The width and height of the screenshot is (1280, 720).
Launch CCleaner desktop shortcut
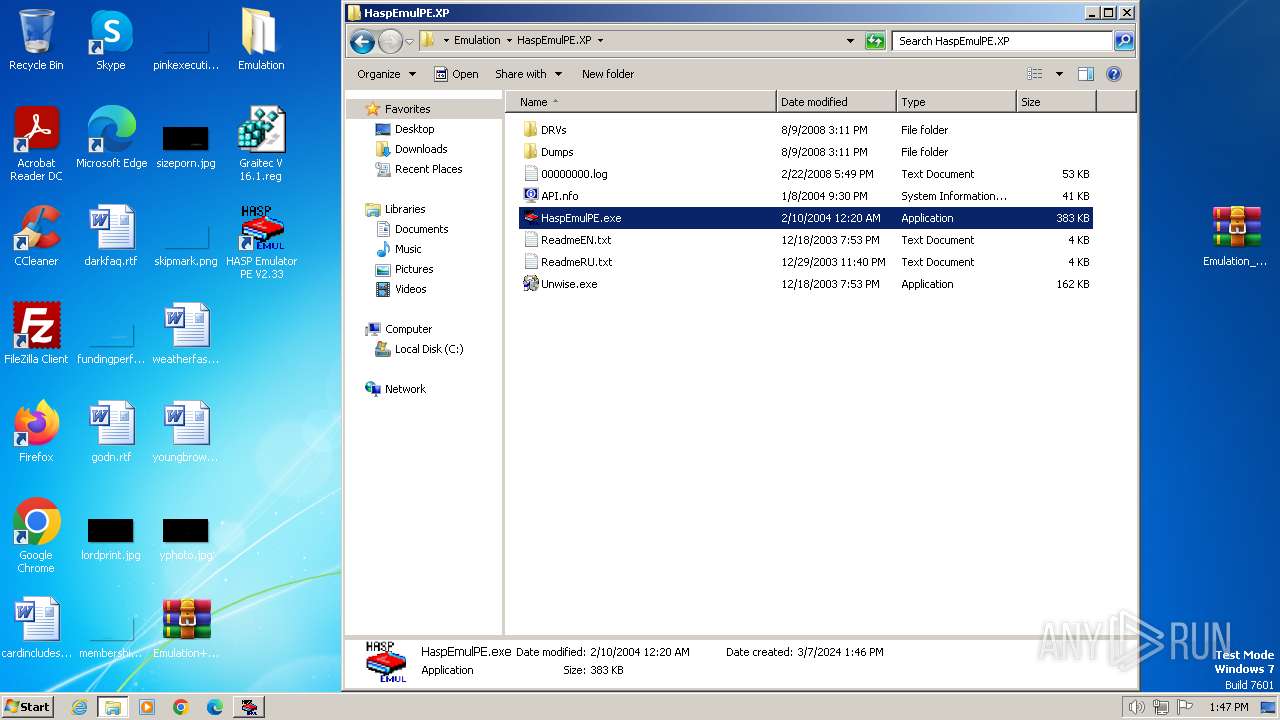pyautogui.click(x=36, y=236)
